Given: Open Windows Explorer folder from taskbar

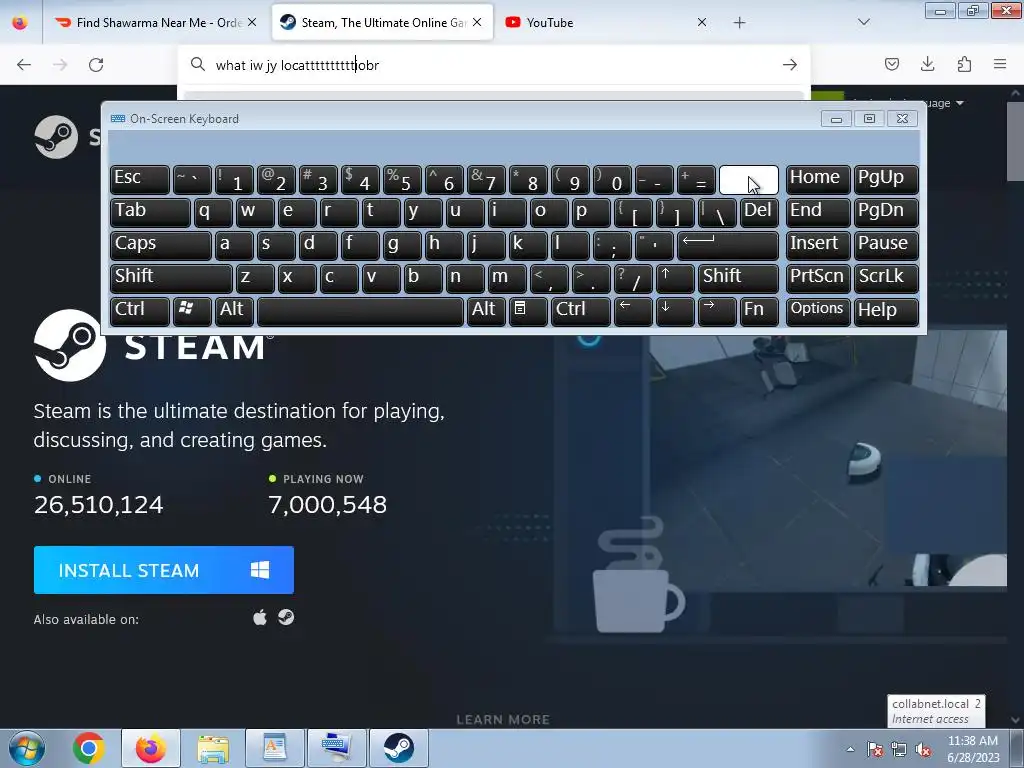Looking at the screenshot, I should pyautogui.click(x=213, y=748).
